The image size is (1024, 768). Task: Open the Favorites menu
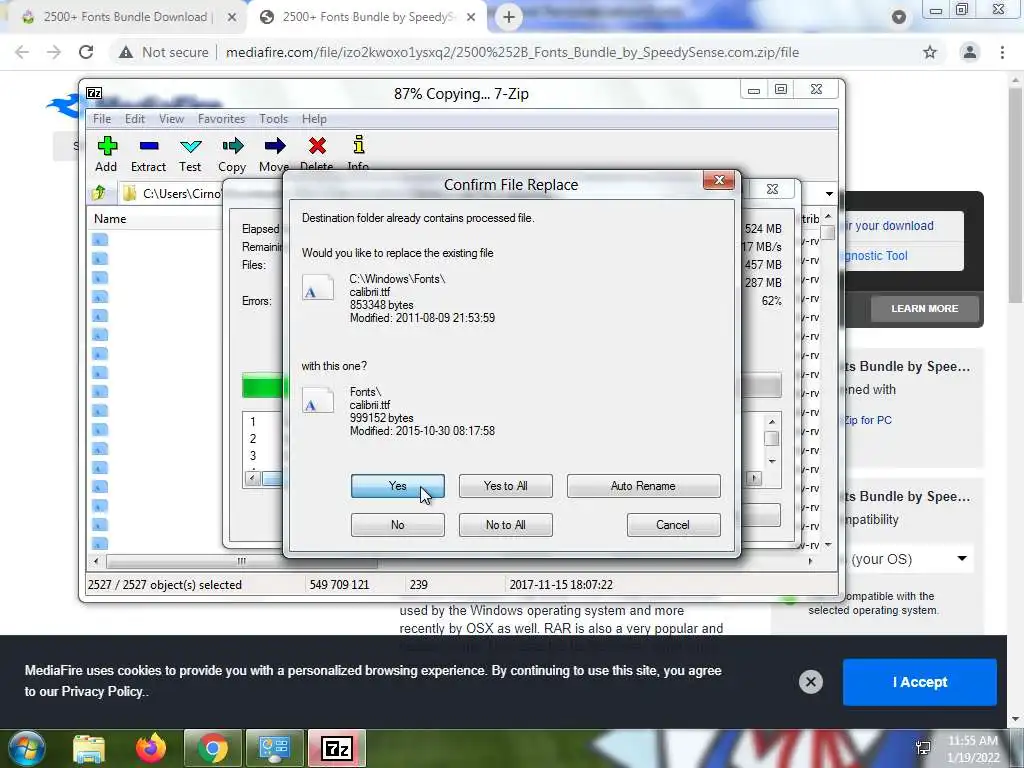[221, 119]
